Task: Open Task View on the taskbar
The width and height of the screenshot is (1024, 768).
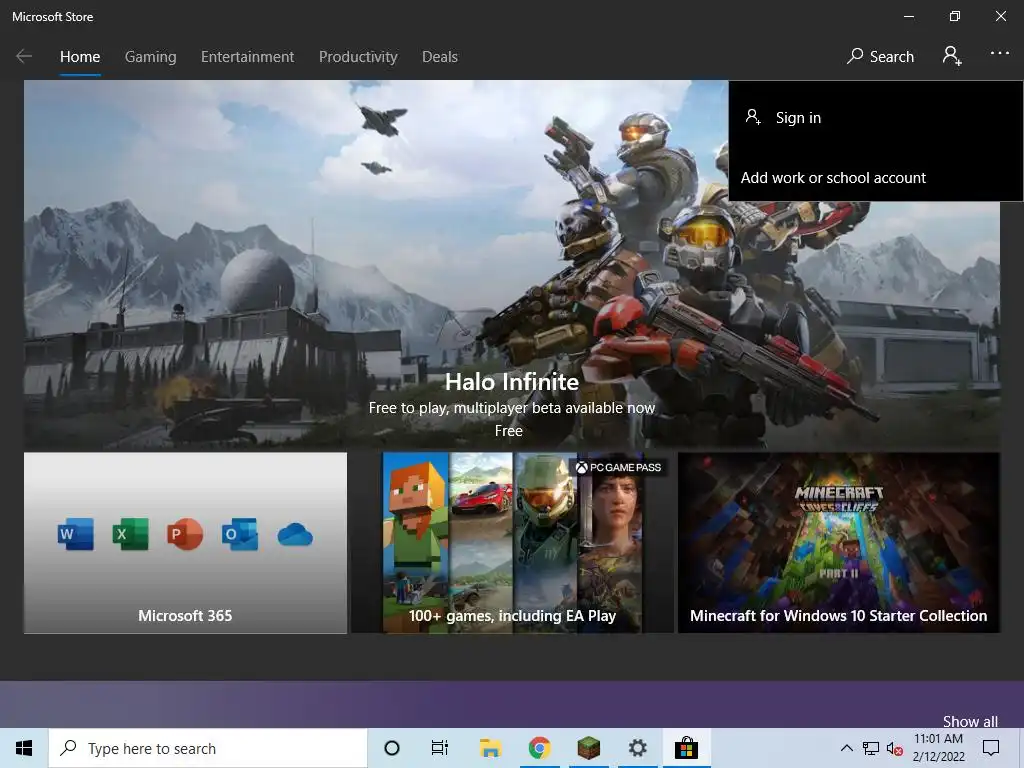Action: [x=440, y=748]
